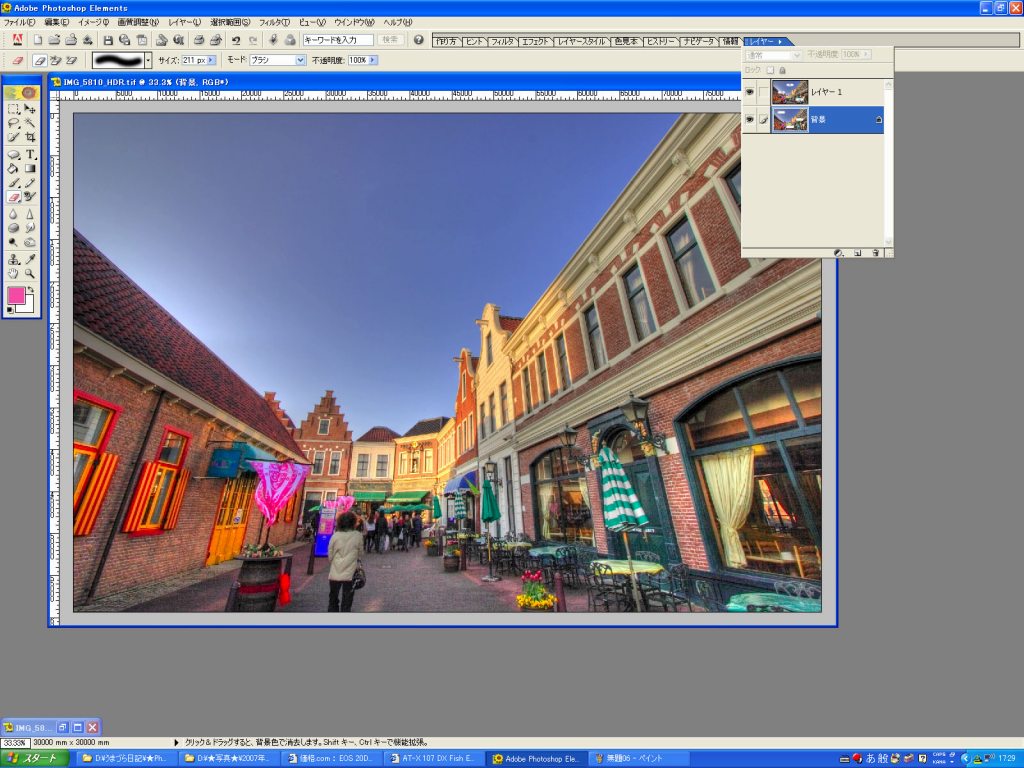Select the Smudge tool

[x=30, y=228]
